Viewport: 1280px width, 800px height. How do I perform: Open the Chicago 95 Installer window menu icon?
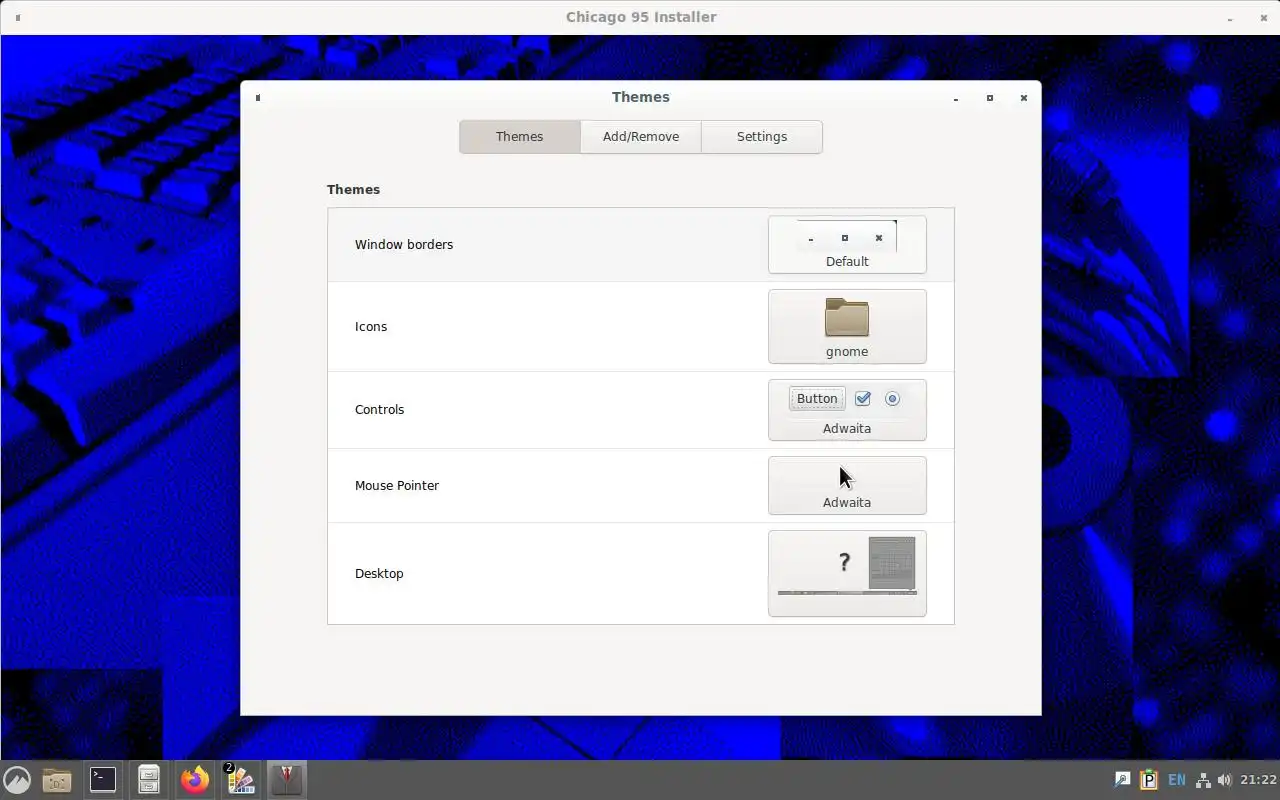[18, 17]
